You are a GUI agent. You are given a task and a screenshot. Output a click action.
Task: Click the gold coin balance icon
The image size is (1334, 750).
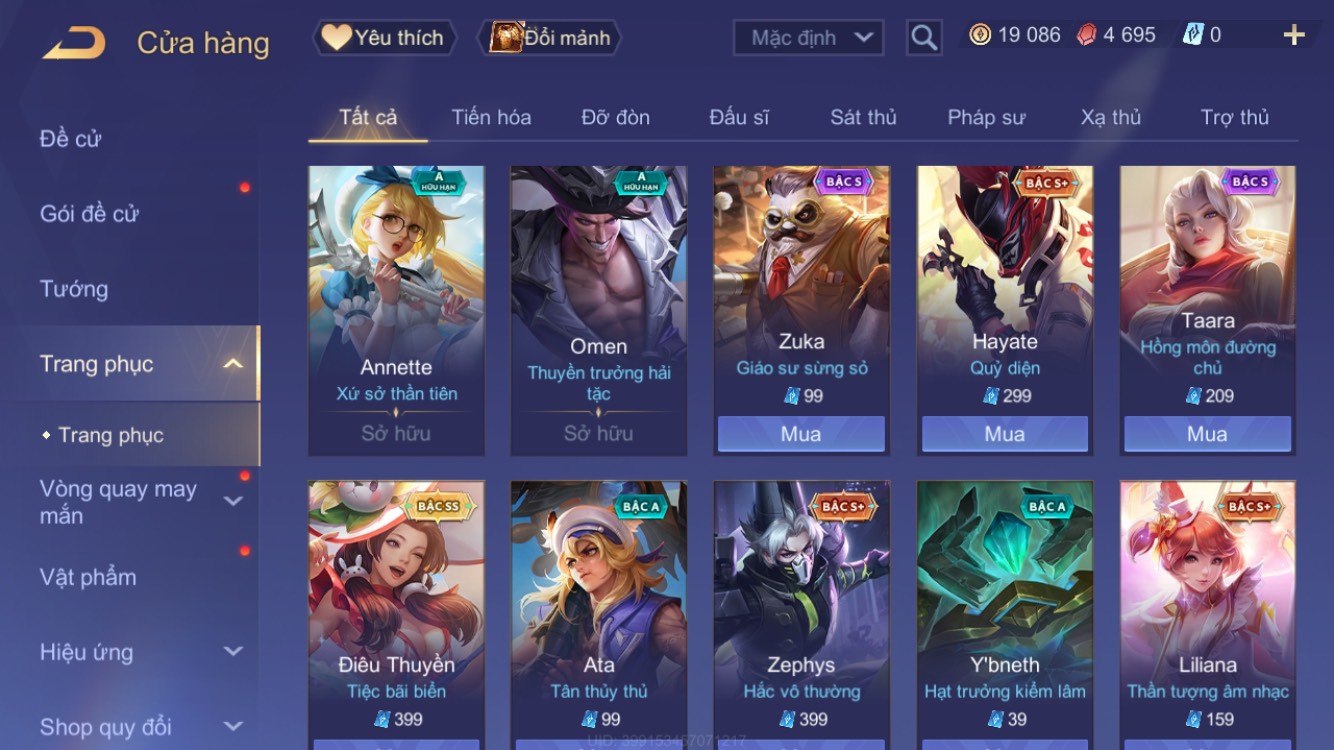click(x=980, y=35)
